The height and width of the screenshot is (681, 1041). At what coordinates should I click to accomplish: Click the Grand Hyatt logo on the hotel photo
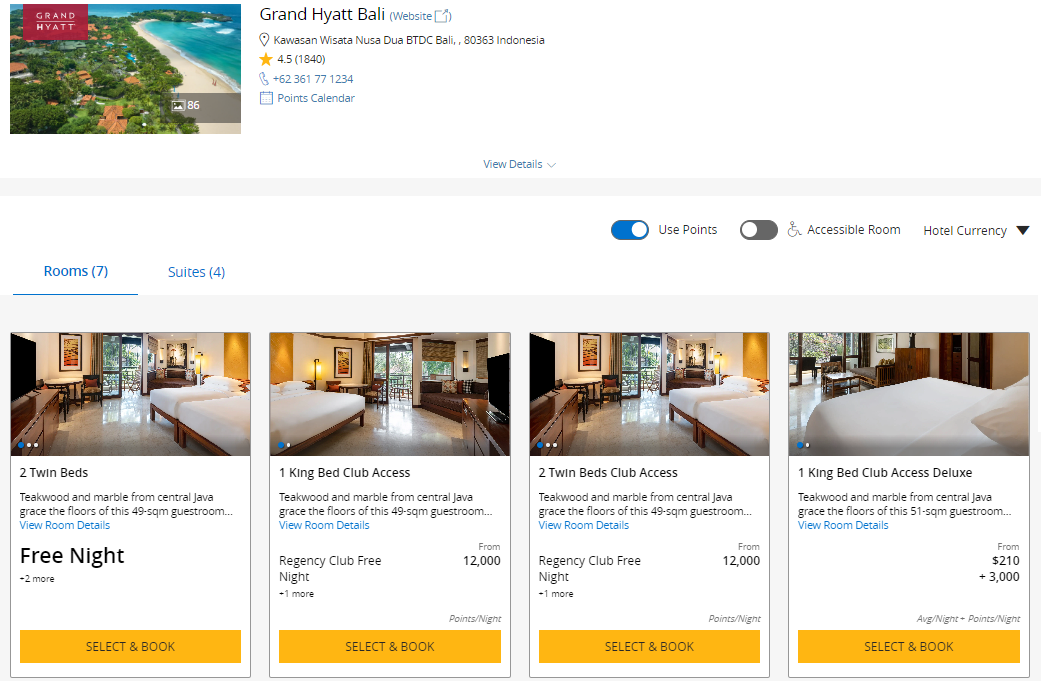[x=55, y=20]
